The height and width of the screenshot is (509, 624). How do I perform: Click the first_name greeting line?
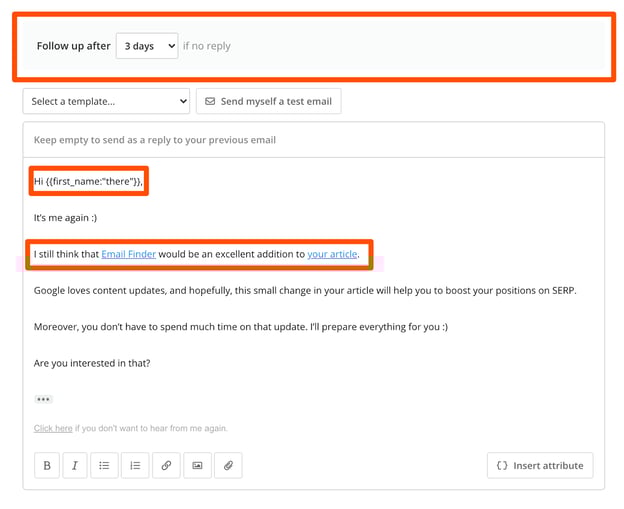coord(89,181)
